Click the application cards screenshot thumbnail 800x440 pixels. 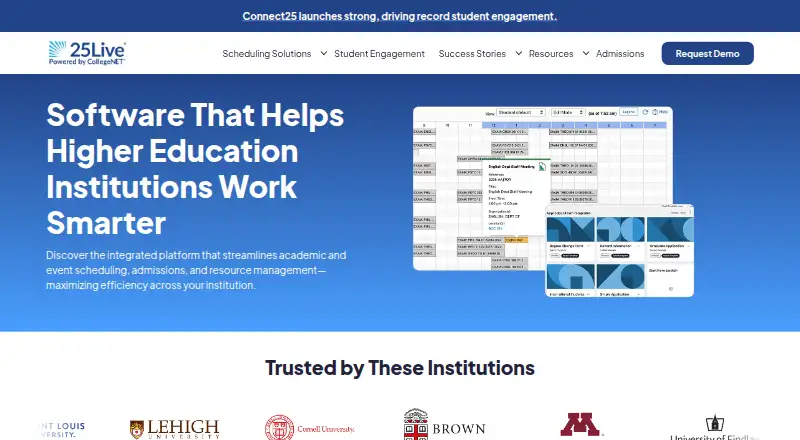pos(619,251)
